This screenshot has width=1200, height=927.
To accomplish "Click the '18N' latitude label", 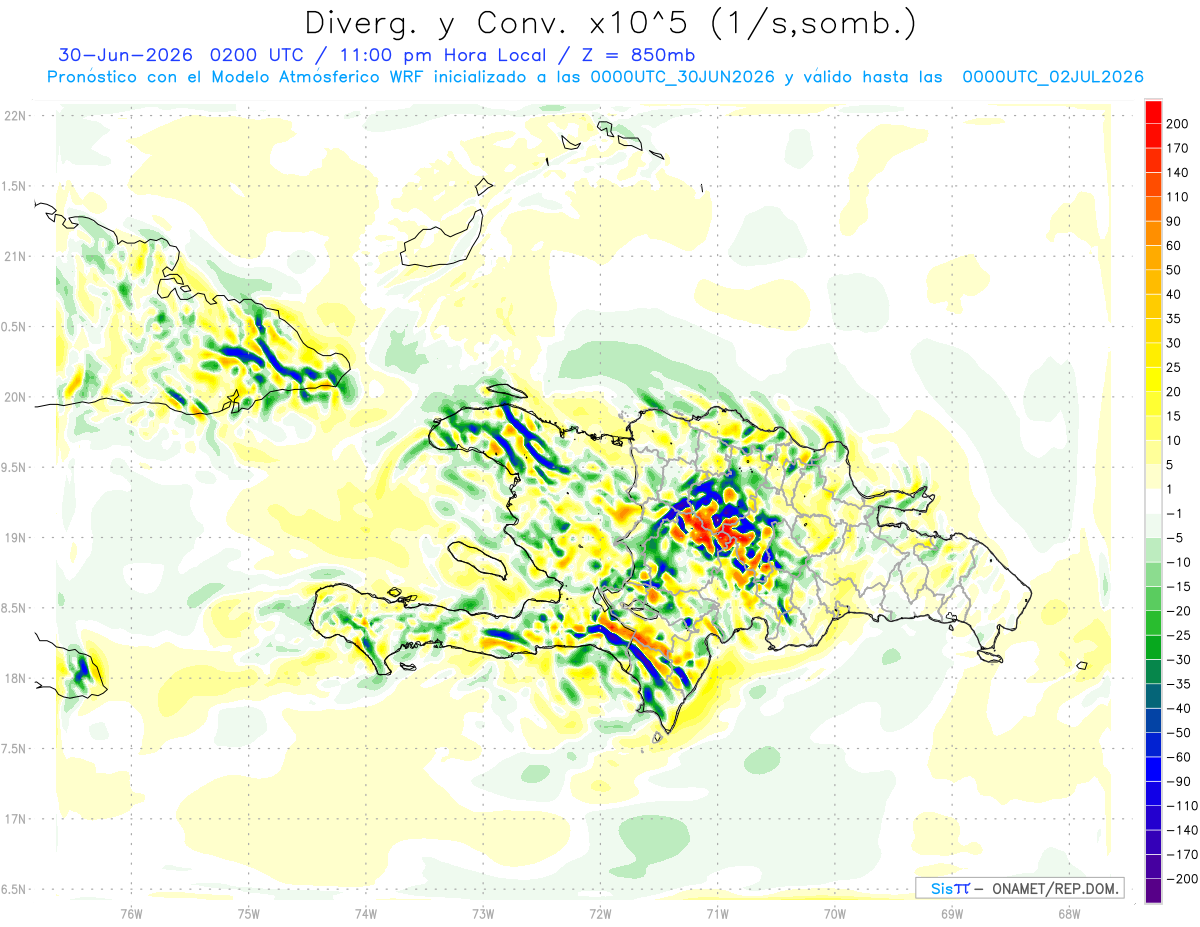I will point(15,678).
